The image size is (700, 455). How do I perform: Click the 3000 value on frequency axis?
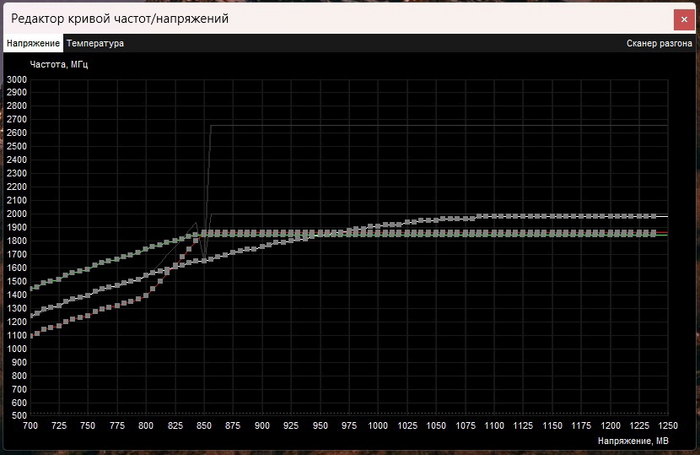tap(16, 79)
